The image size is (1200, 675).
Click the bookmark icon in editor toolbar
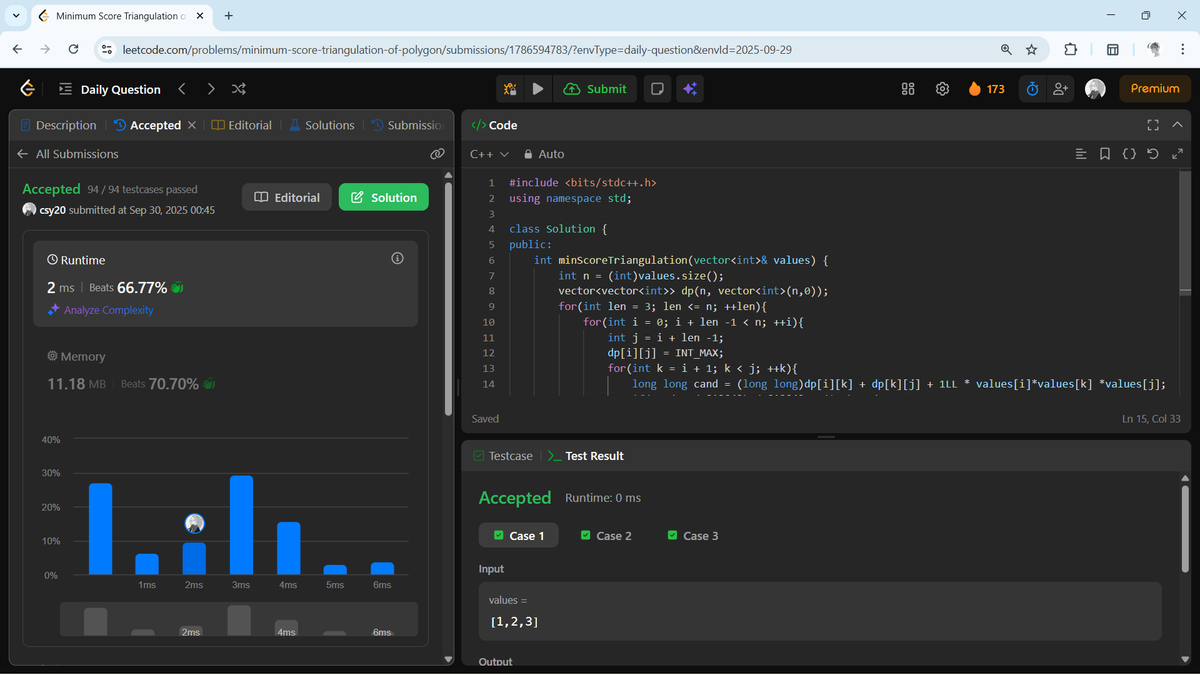coord(1104,154)
